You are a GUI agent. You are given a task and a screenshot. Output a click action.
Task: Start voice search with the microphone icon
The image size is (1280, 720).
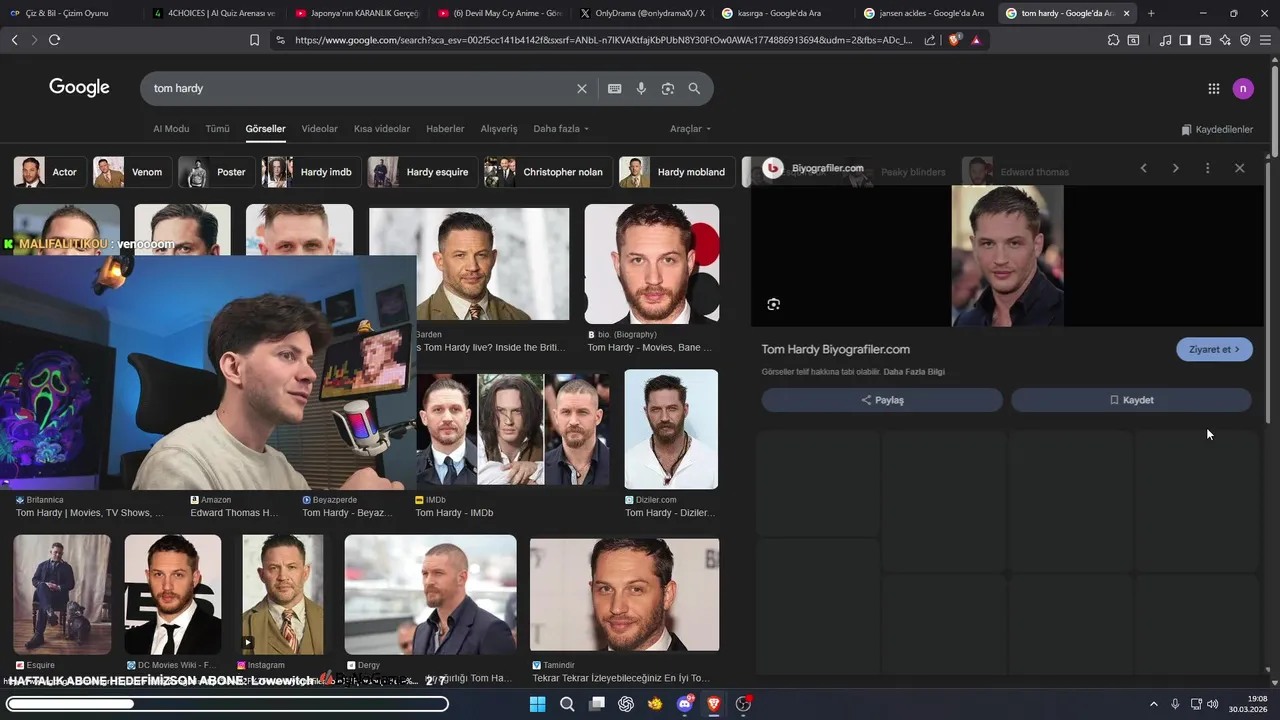pyautogui.click(x=641, y=89)
